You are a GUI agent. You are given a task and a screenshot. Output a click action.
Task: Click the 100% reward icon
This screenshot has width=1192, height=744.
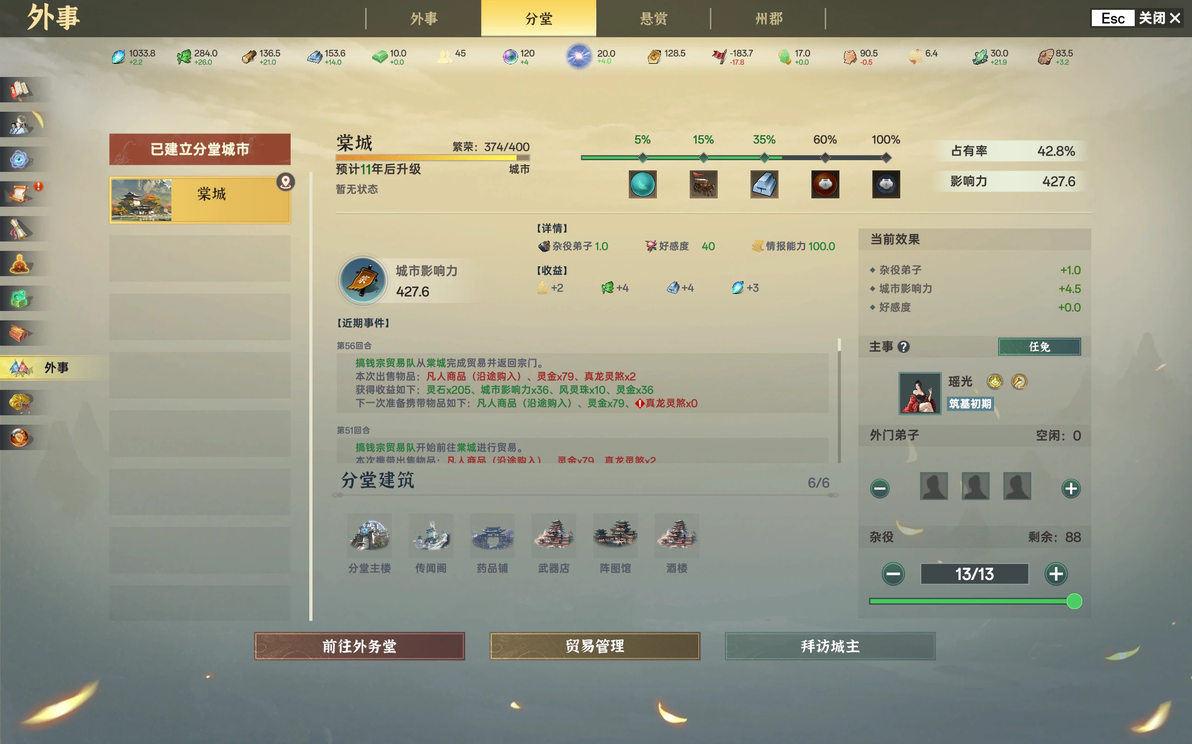[x=886, y=184]
